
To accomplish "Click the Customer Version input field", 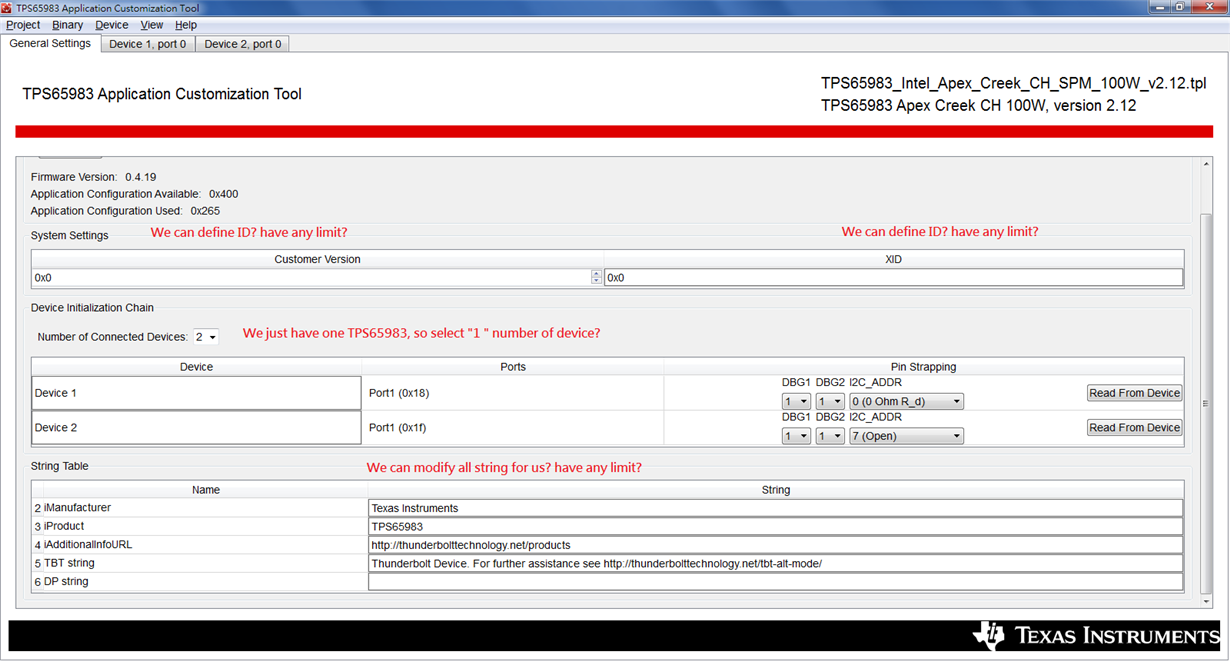I will (312, 278).
